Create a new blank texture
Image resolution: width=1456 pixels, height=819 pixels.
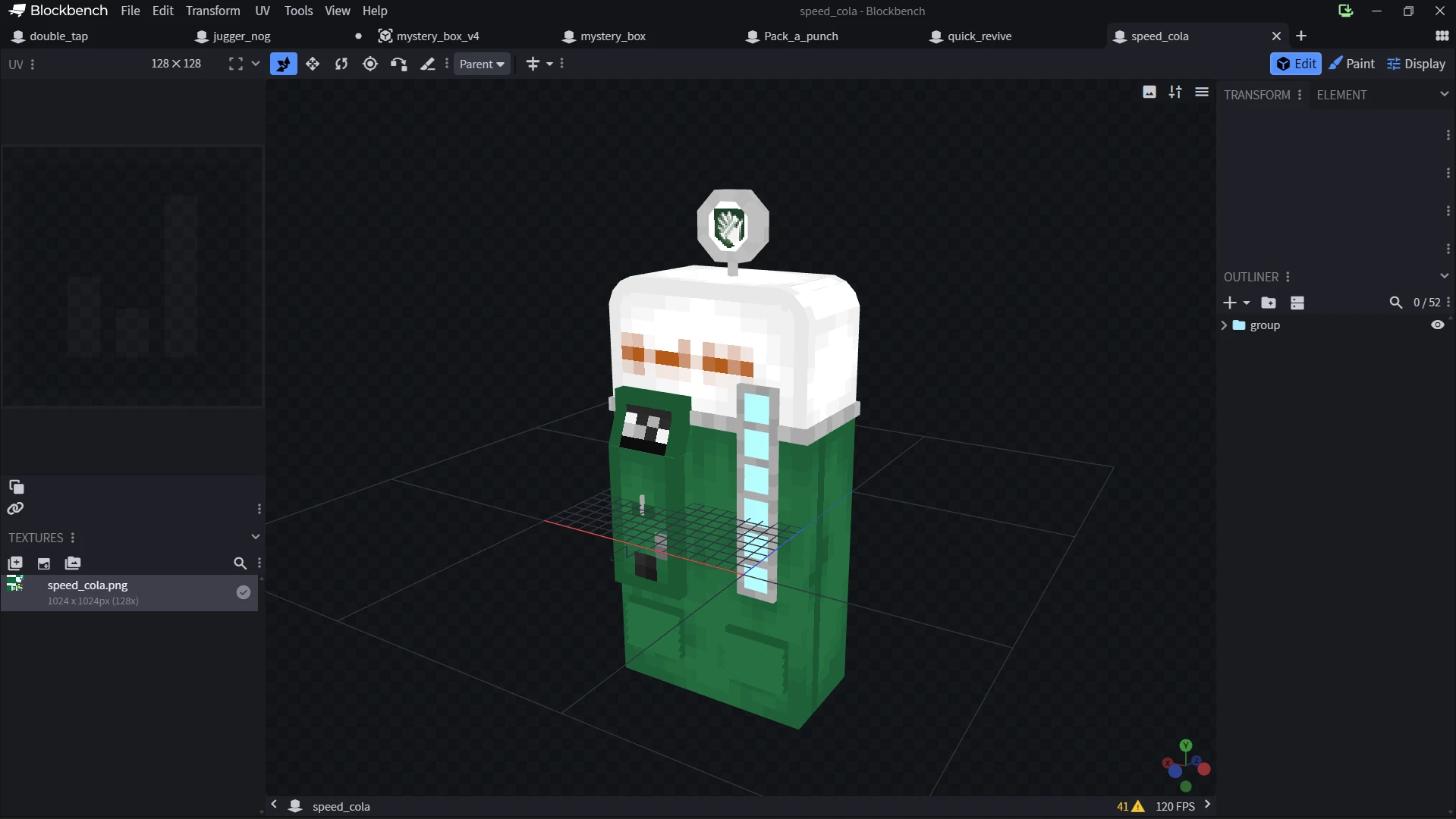tap(44, 563)
